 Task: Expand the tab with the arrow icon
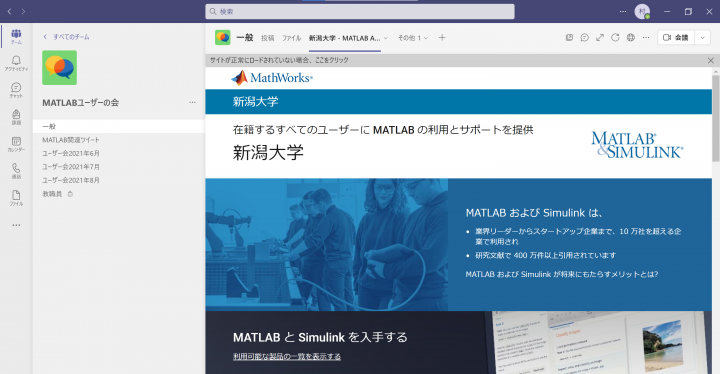(600, 38)
